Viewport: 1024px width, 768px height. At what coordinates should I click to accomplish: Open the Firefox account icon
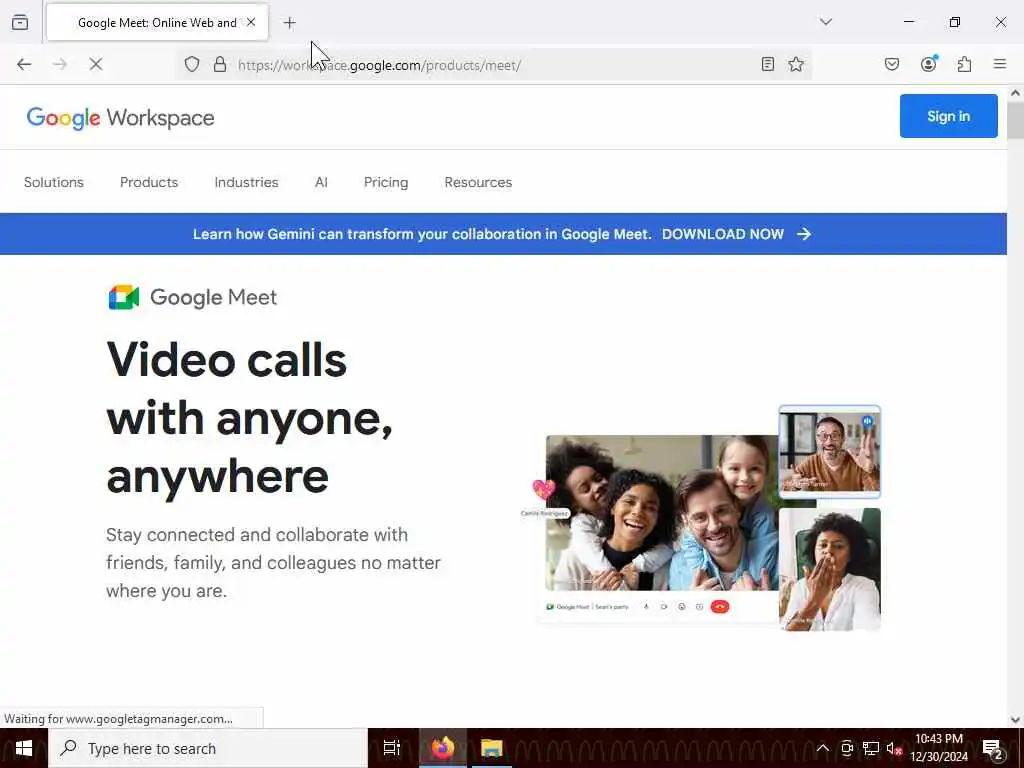929,64
